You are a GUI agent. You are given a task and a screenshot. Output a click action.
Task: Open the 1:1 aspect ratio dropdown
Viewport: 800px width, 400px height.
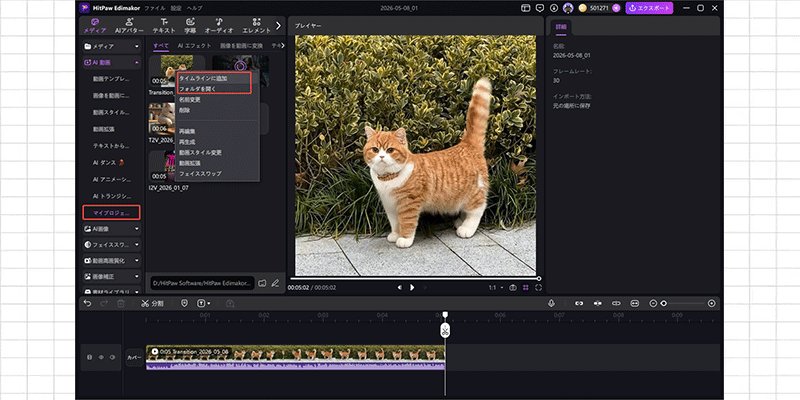495,288
